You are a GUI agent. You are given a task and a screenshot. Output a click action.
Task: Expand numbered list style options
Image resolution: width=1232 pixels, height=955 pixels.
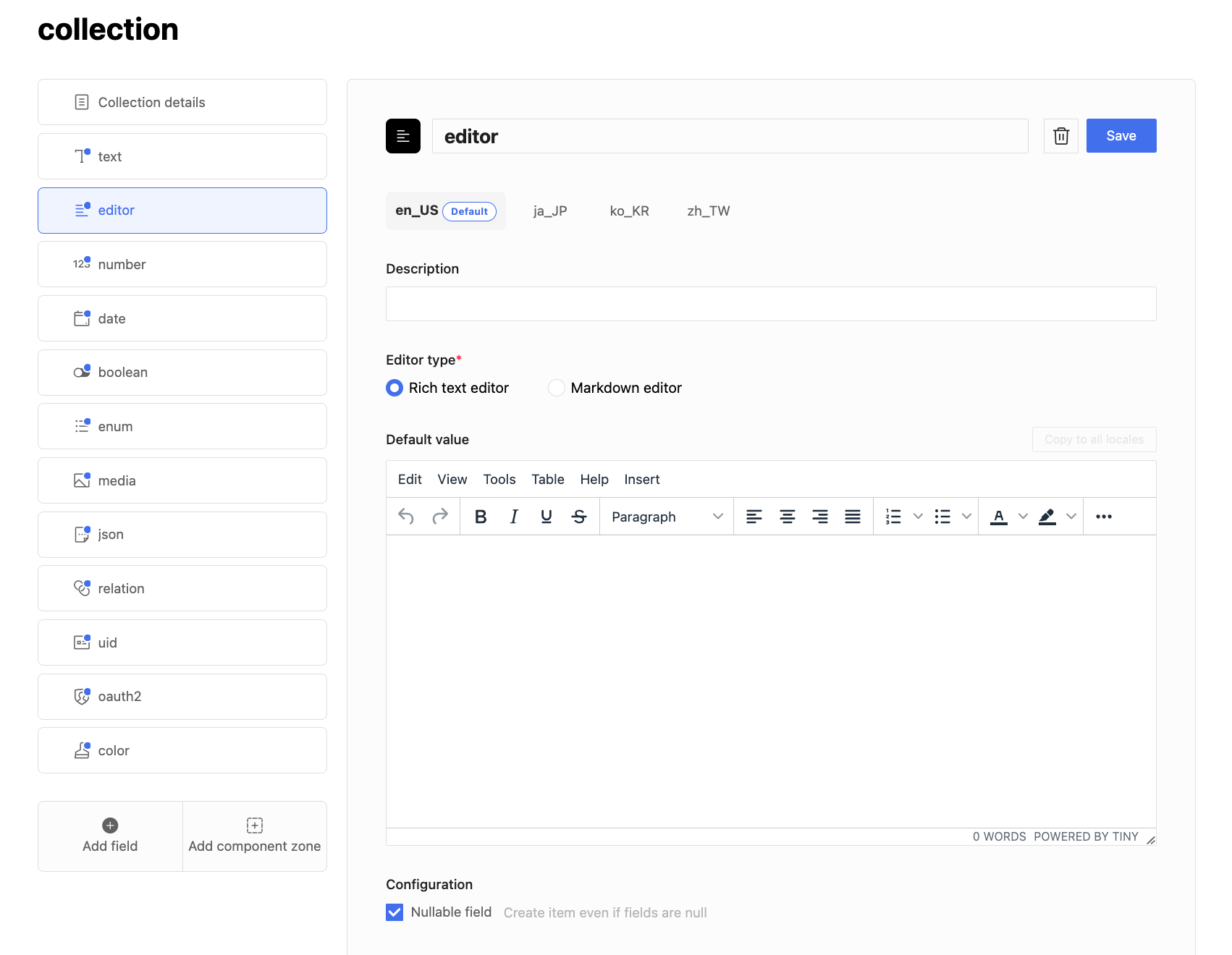918,517
